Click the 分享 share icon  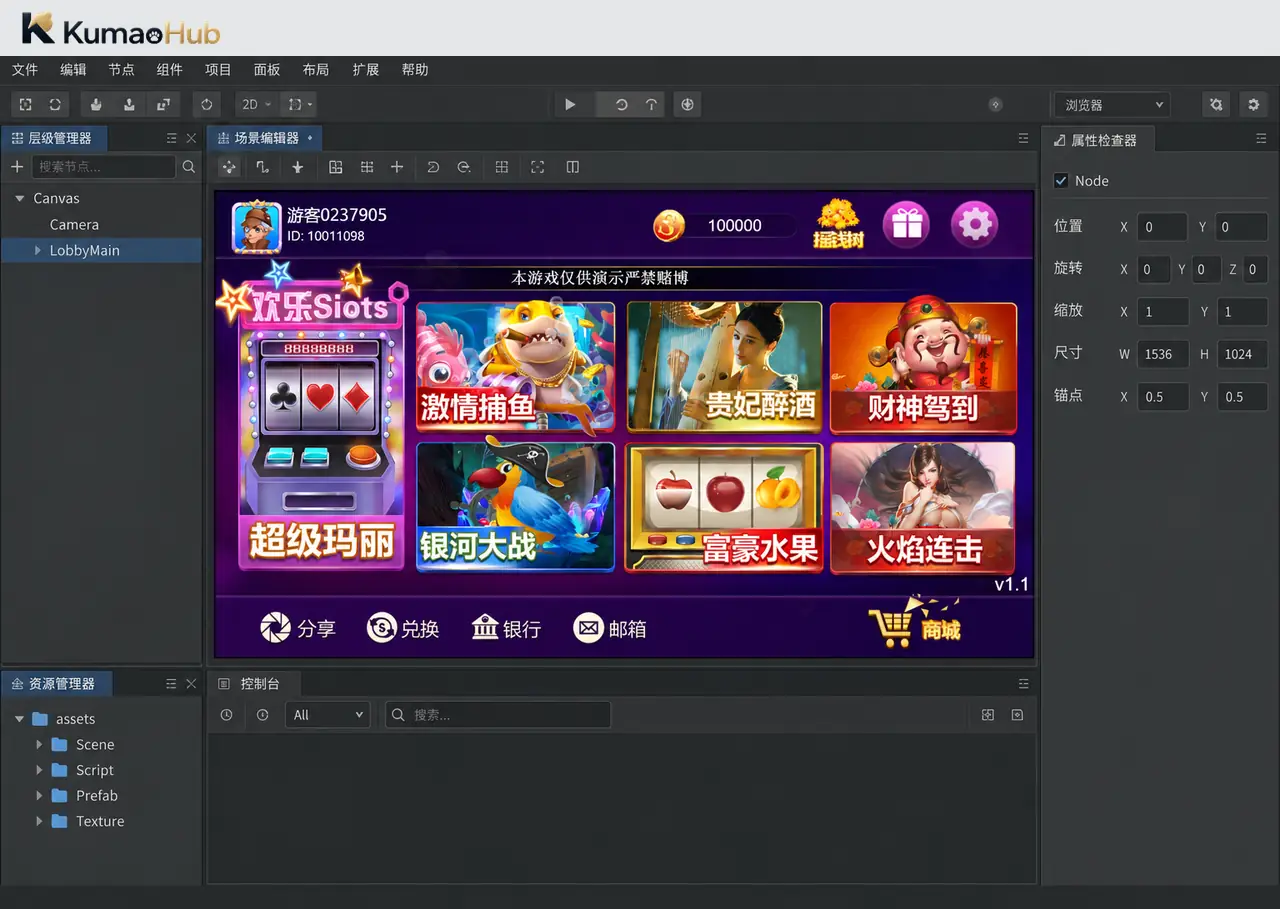pos(275,628)
